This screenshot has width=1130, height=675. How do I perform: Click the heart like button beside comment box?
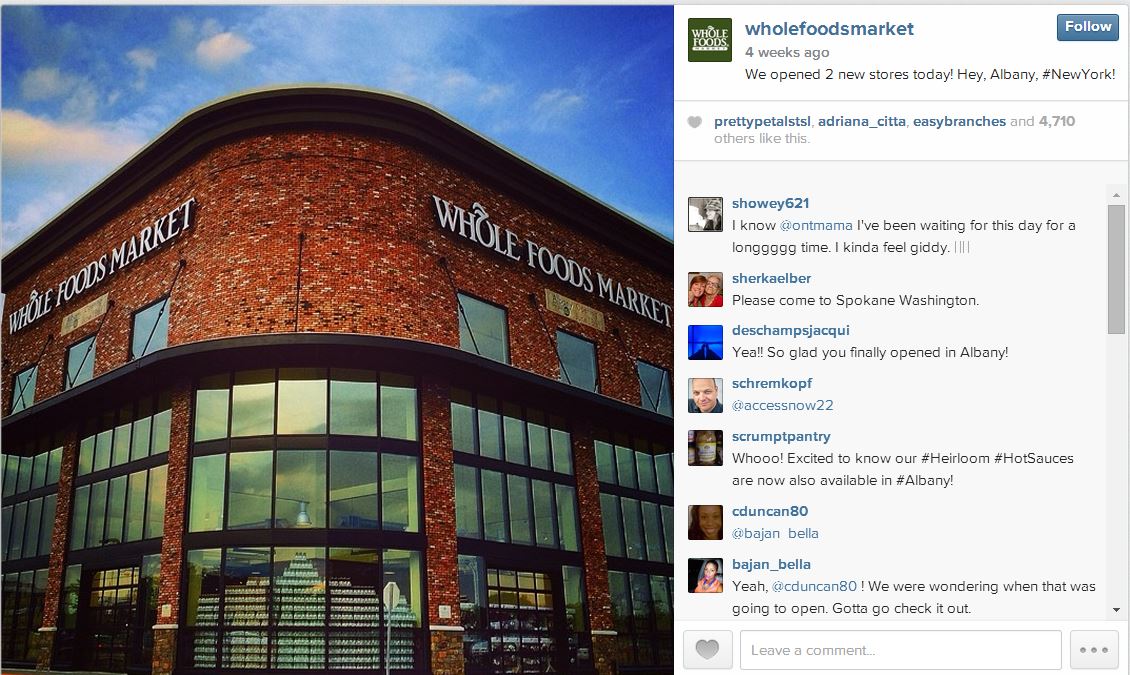708,650
